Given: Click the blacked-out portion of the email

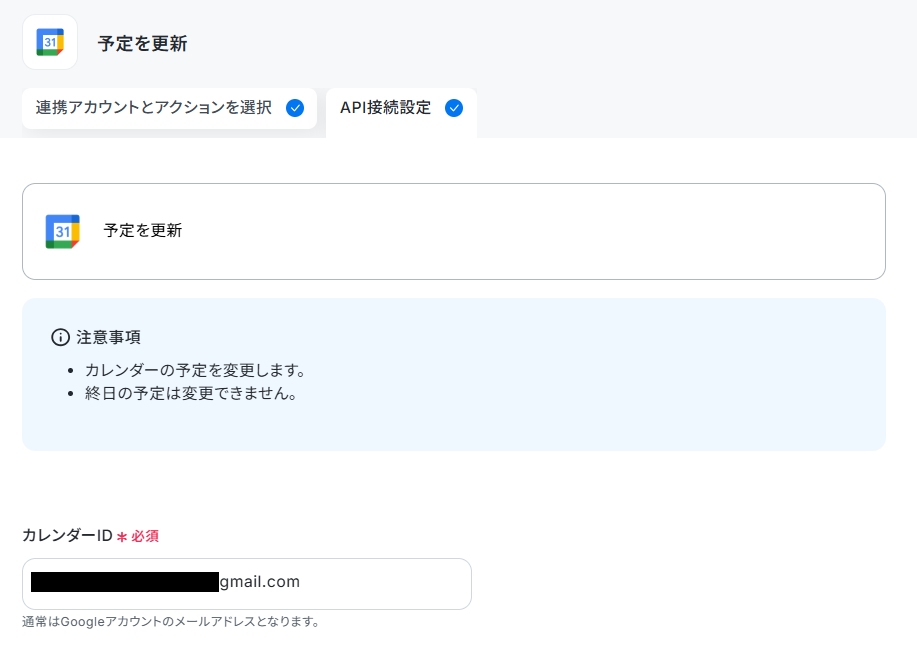Looking at the screenshot, I should pyautogui.click(x=125, y=582).
